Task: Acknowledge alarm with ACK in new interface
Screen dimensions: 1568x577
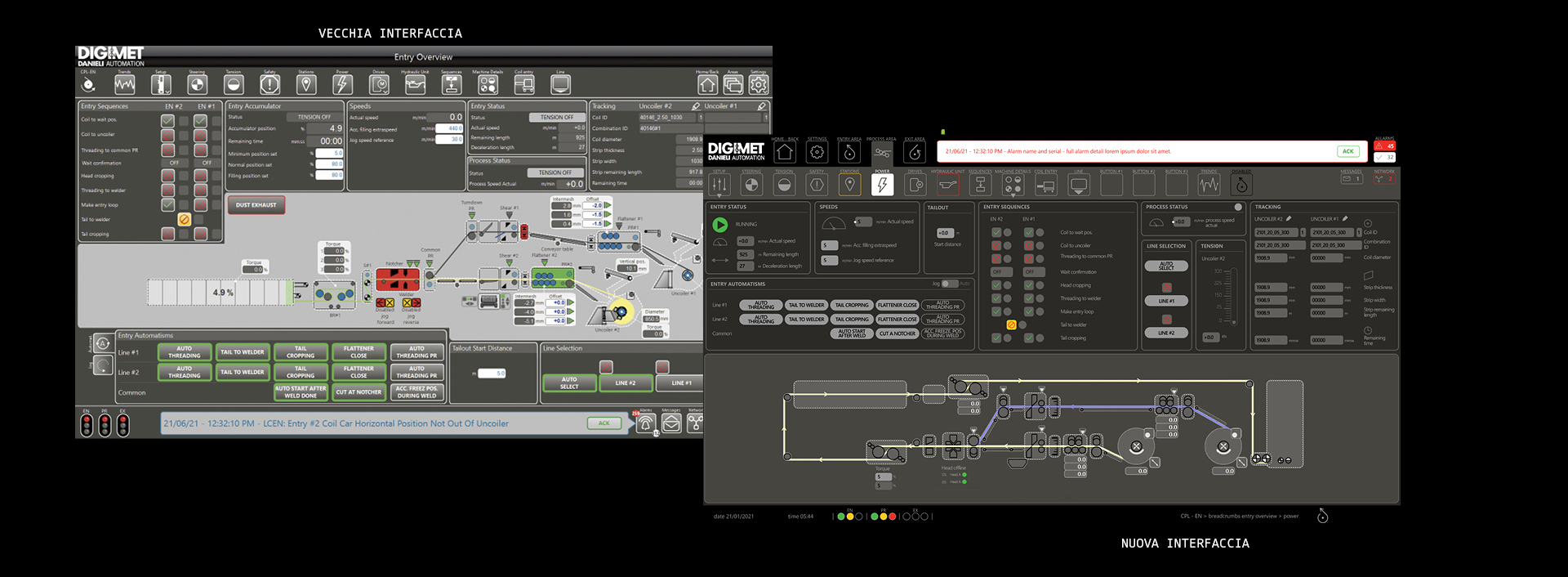Action: click(1347, 151)
